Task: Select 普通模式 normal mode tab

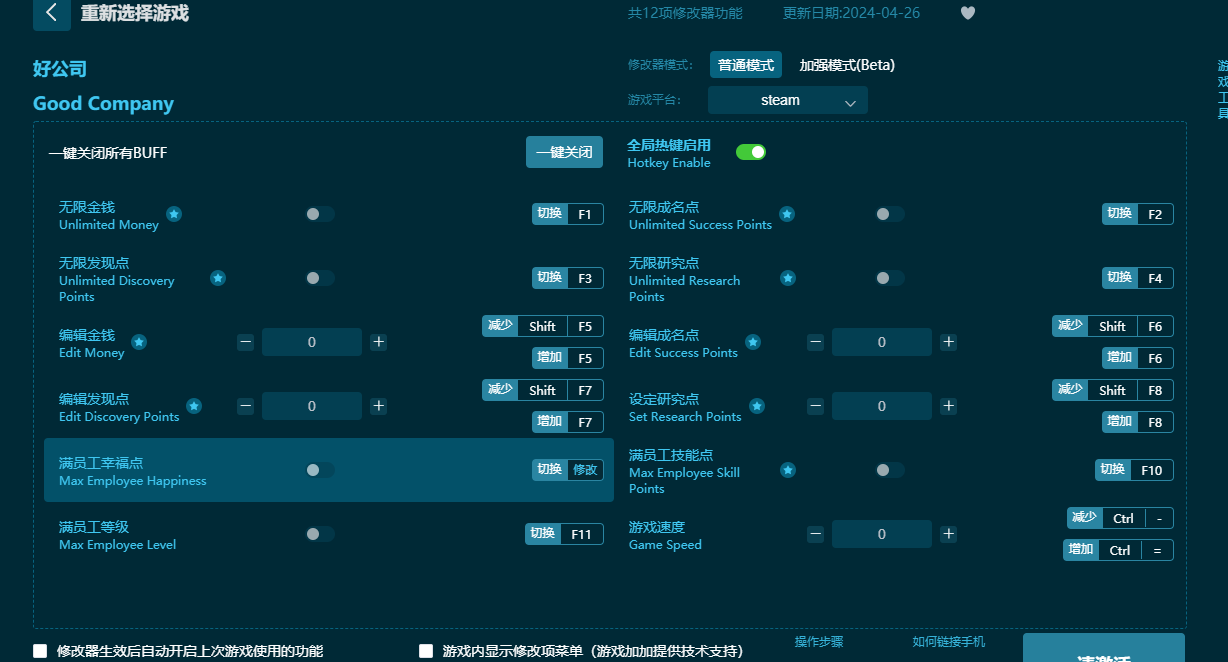Action: pyautogui.click(x=746, y=65)
